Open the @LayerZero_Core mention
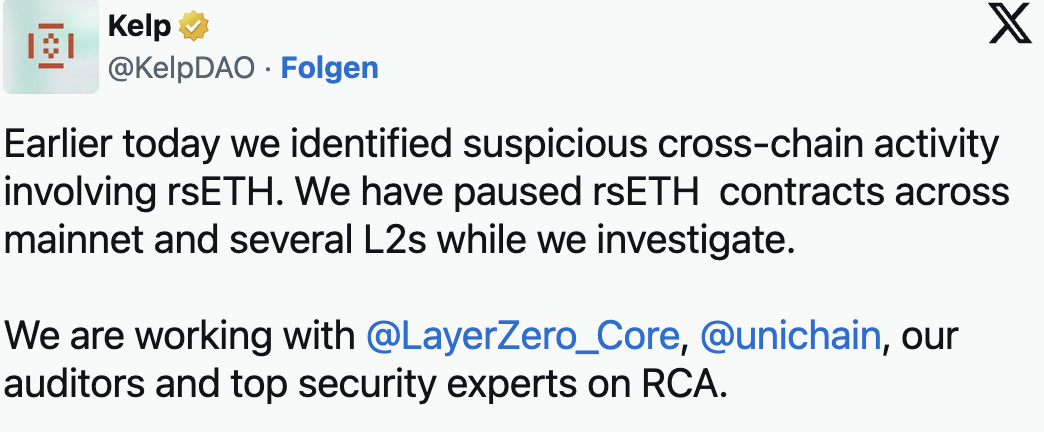Viewport: 1044px width, 432px height. coord(523,337)
